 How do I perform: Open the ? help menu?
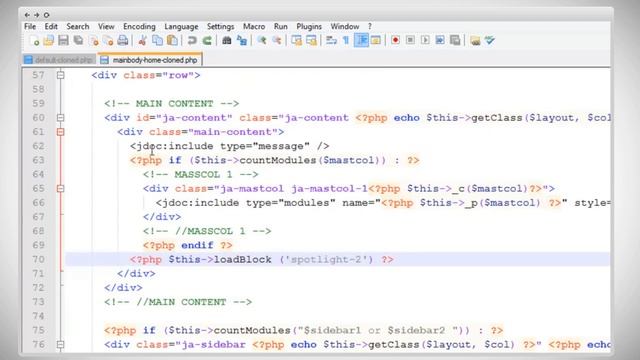pos(369,27)
